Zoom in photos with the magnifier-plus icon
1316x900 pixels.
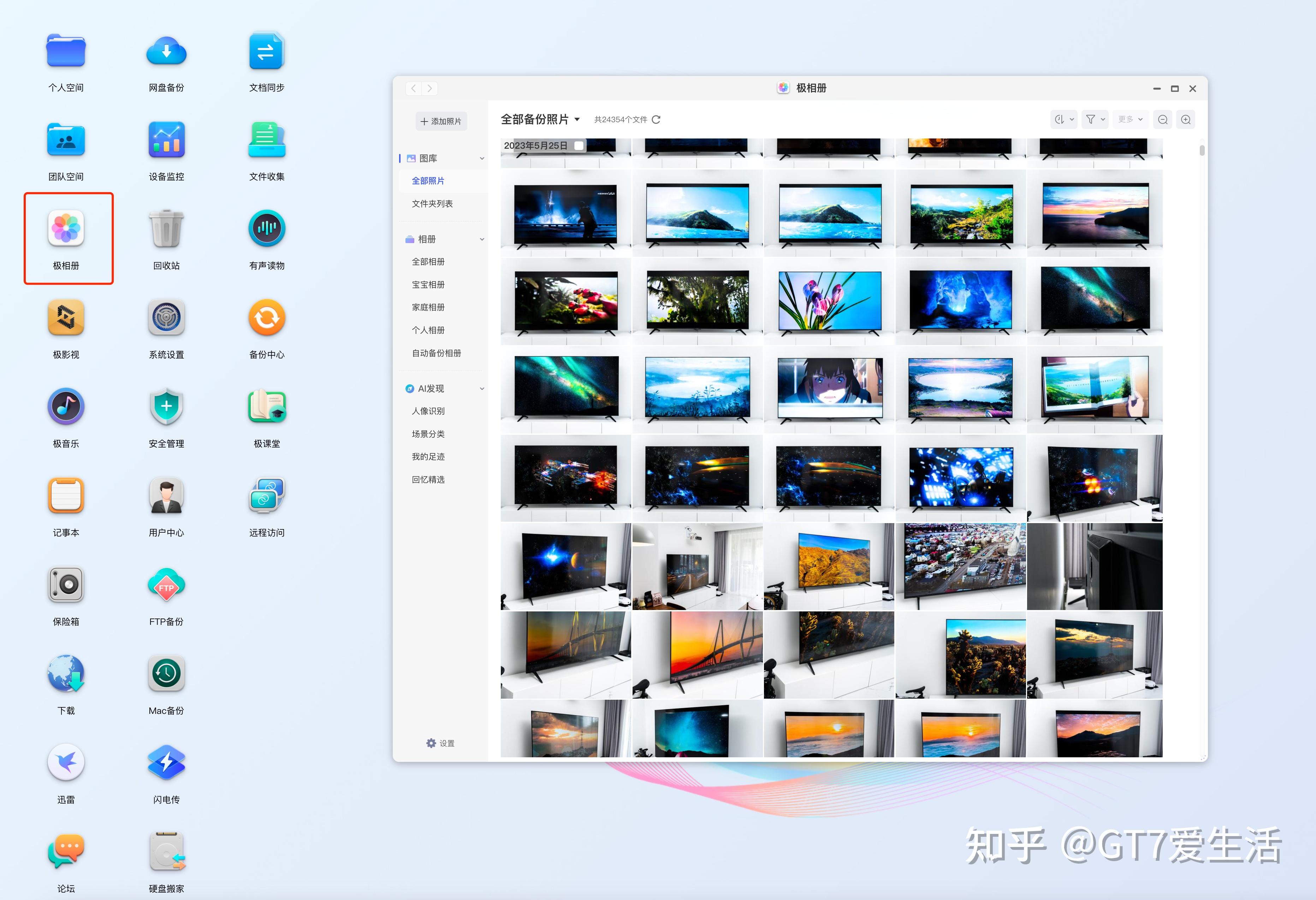(x=1186, y=119)
